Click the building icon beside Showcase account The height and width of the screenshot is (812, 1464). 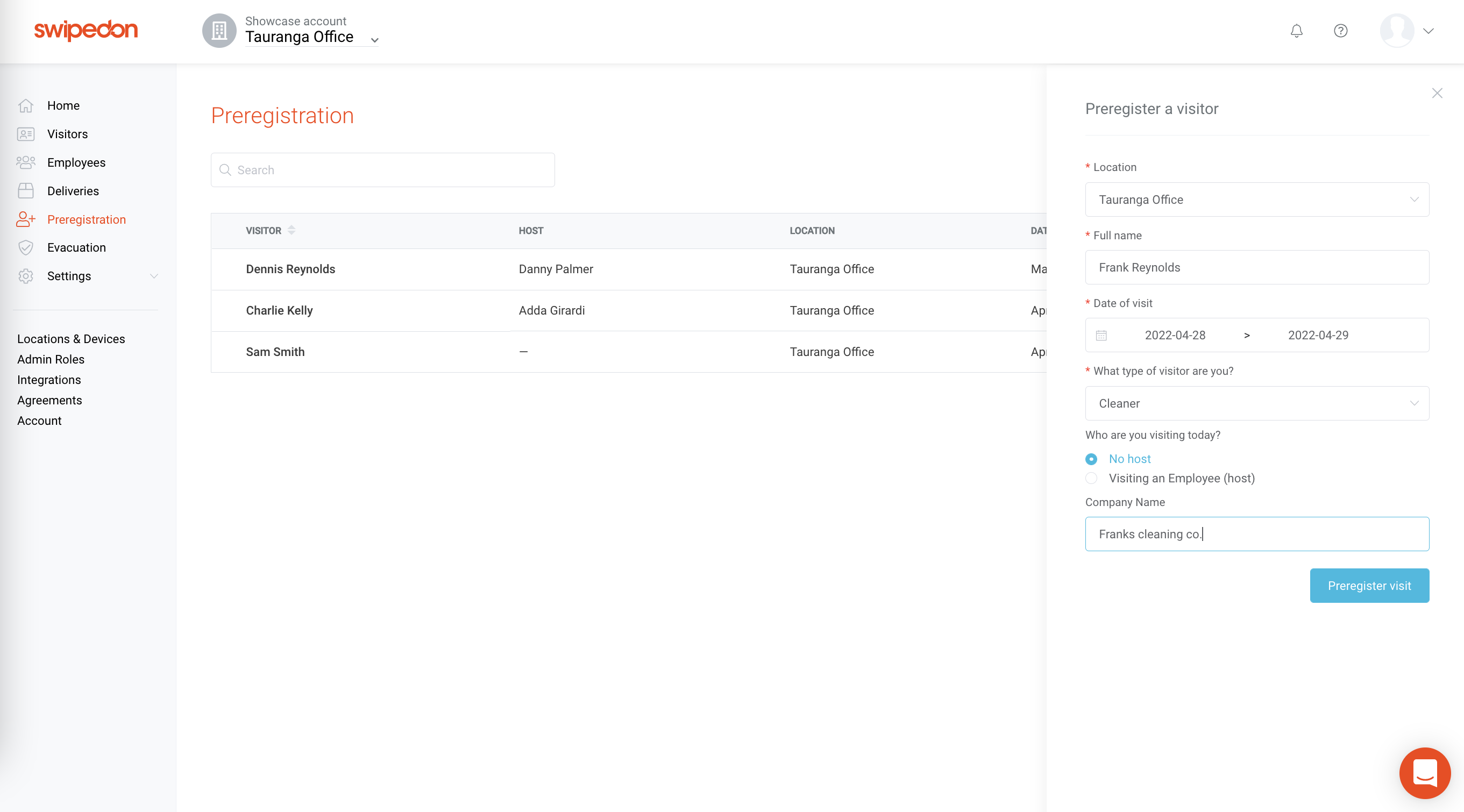click(x=219, y=31)
